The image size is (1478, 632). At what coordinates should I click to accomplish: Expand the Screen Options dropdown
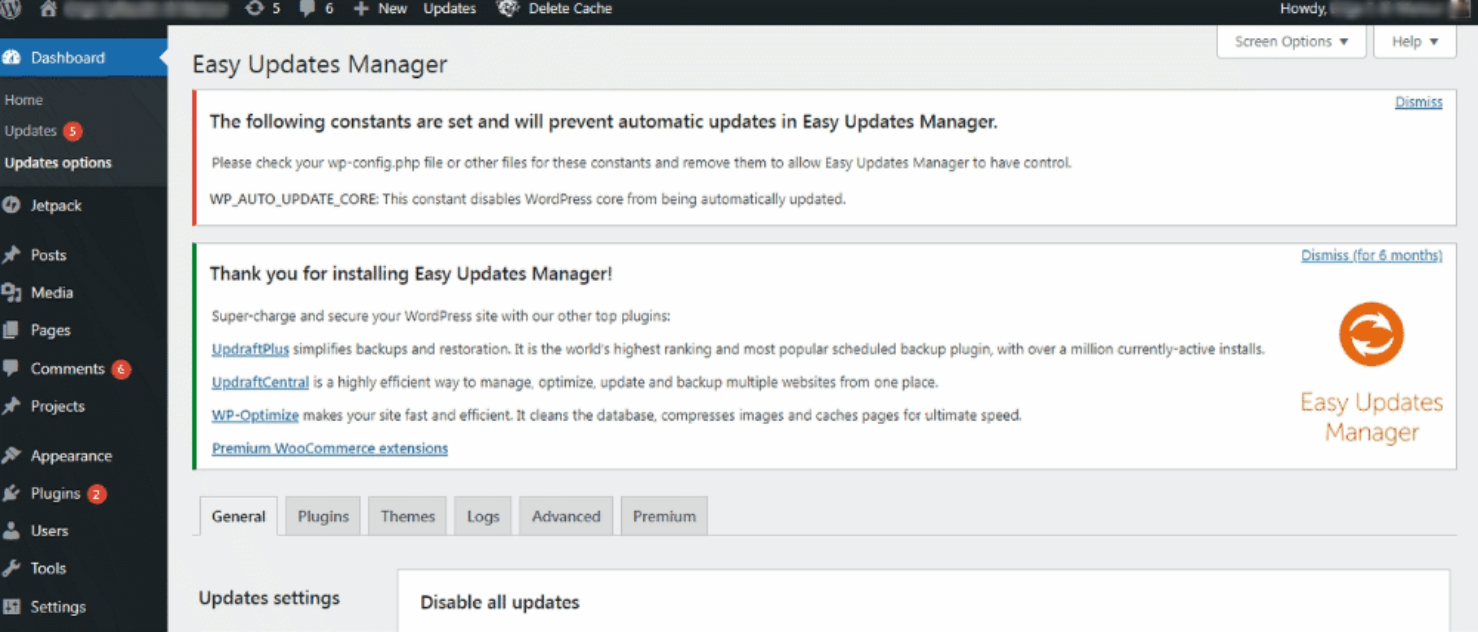[x=1291, y=41]
